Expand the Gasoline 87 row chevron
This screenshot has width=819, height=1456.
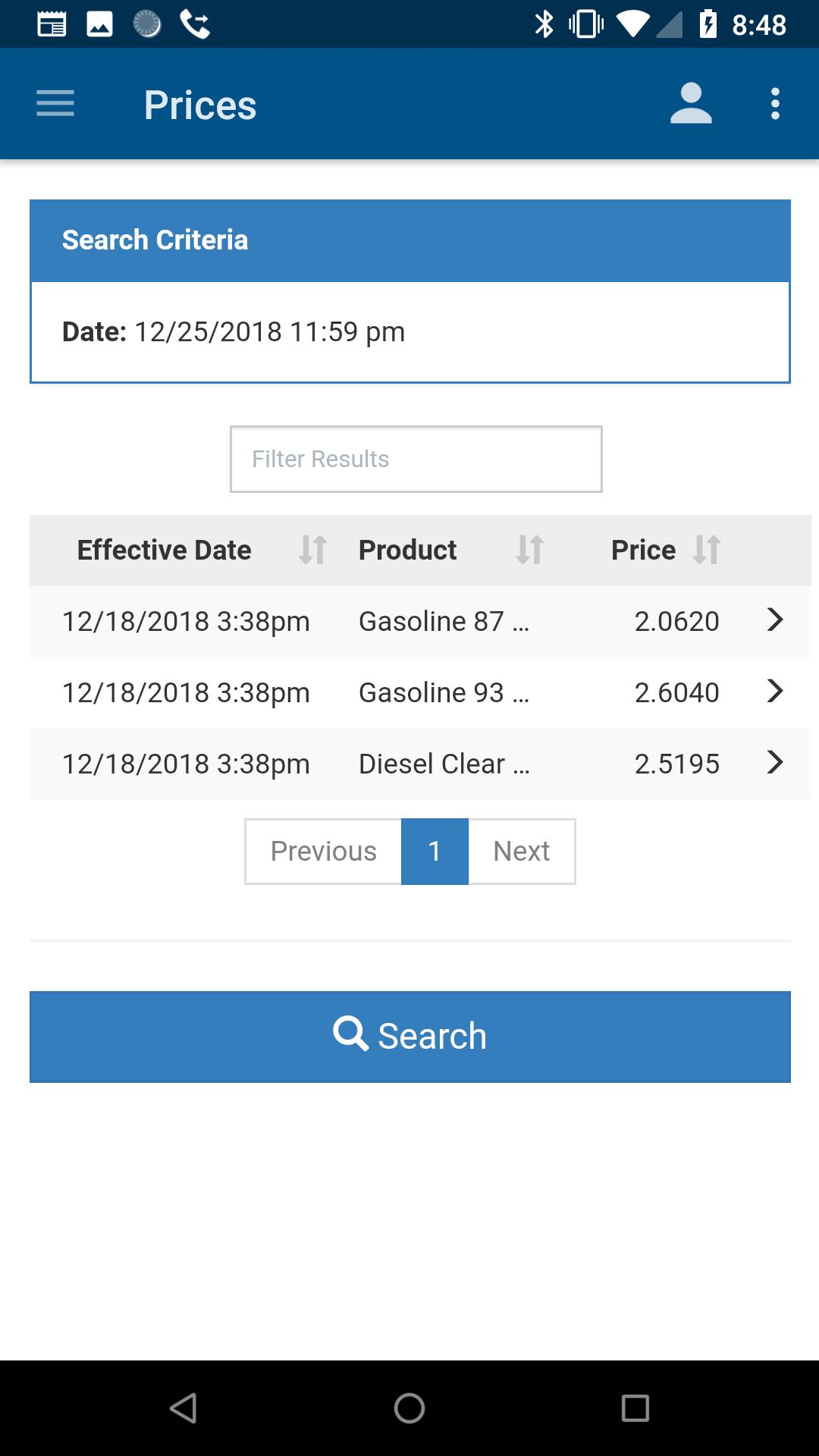click(774, 620)
